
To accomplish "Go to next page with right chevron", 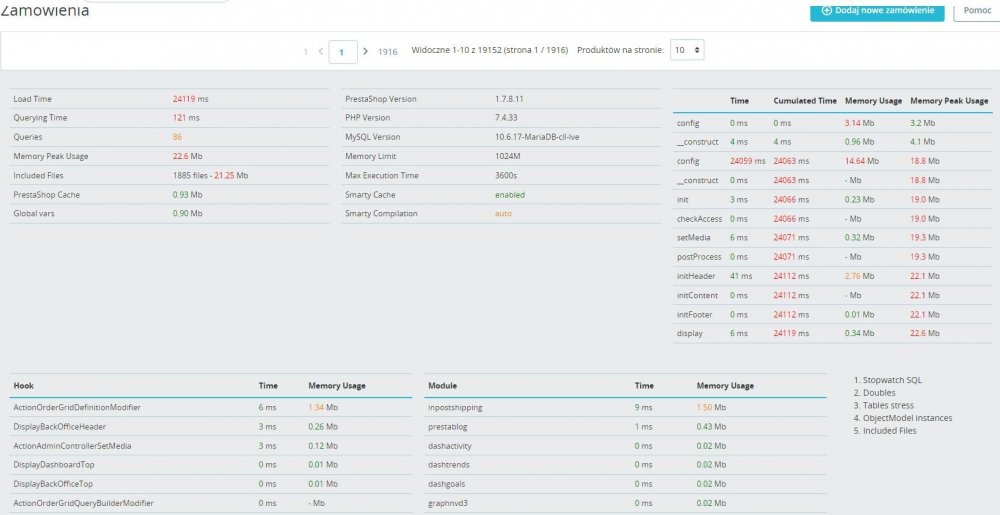I will click(x=366, y=51).
